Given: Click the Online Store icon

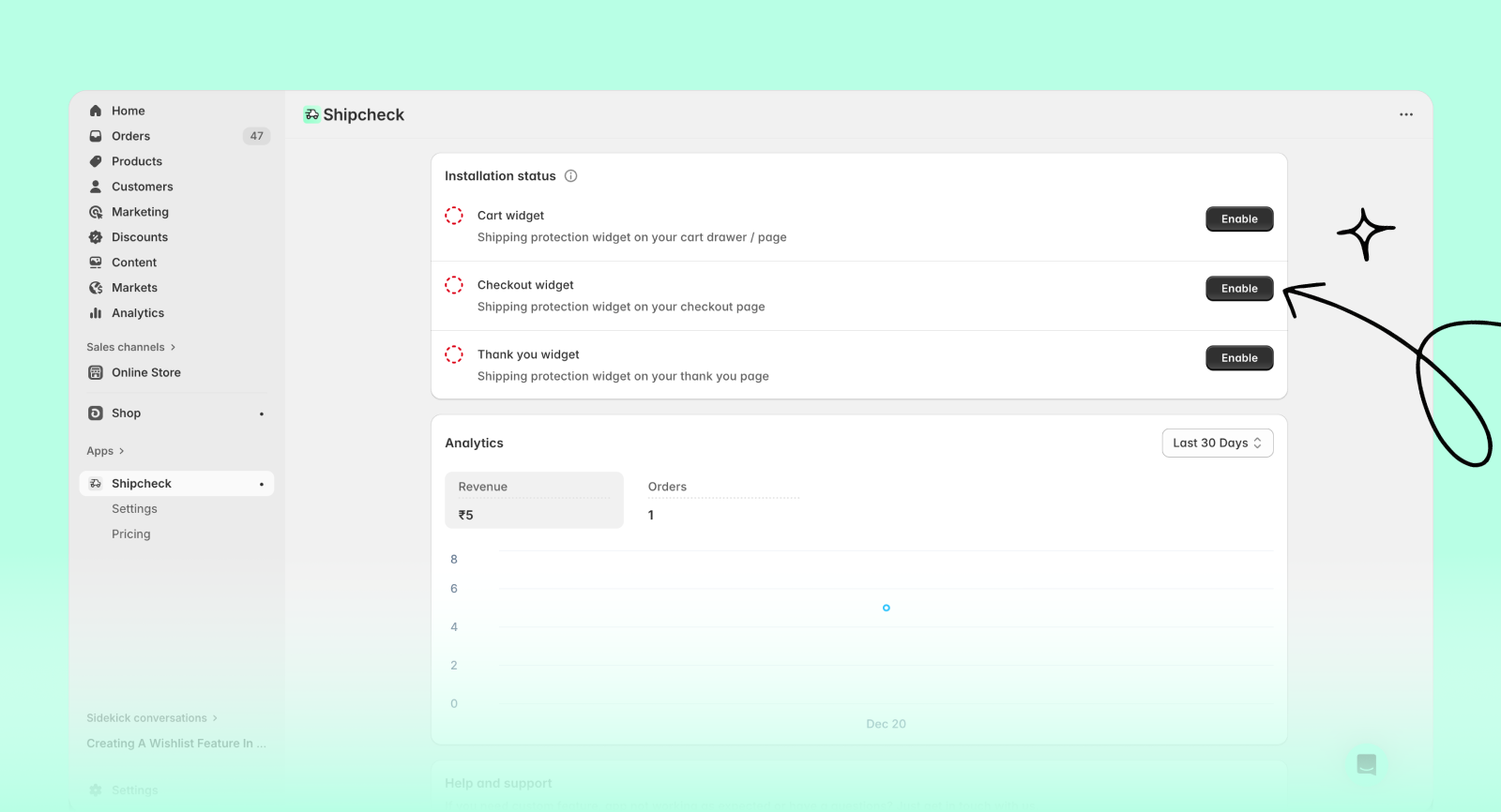Looking at the screenshot, I should click(x=95, y=372).
